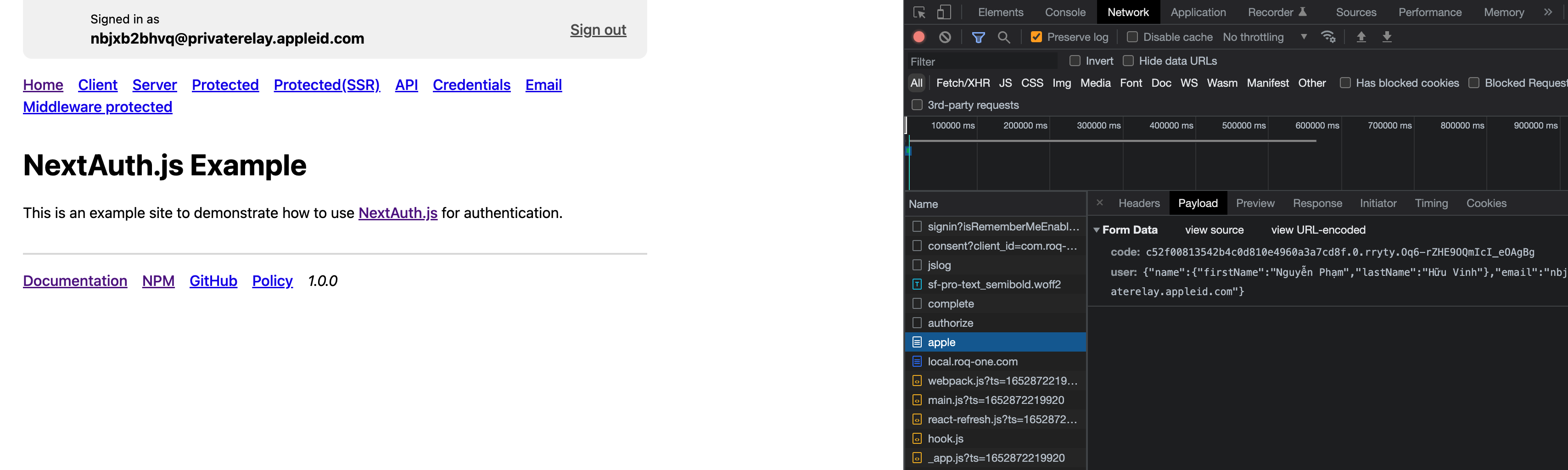The width and height of the screenshot is (1568, 470).
Task: Check the Hide data URLs checkbox
Action: (1128, 61)
